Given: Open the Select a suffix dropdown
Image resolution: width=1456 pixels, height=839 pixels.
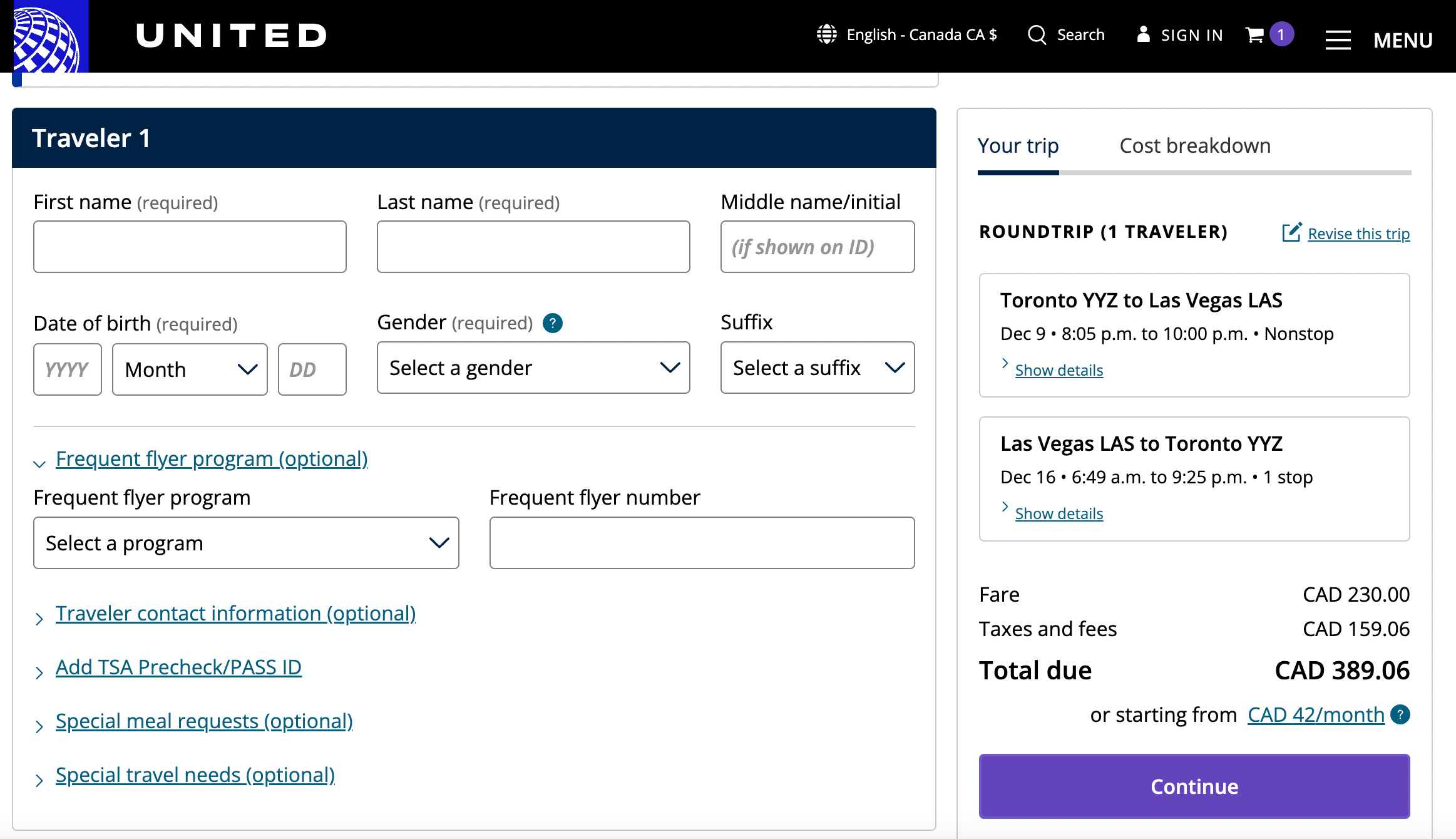Looking at the screenshot, I should 817,368.
